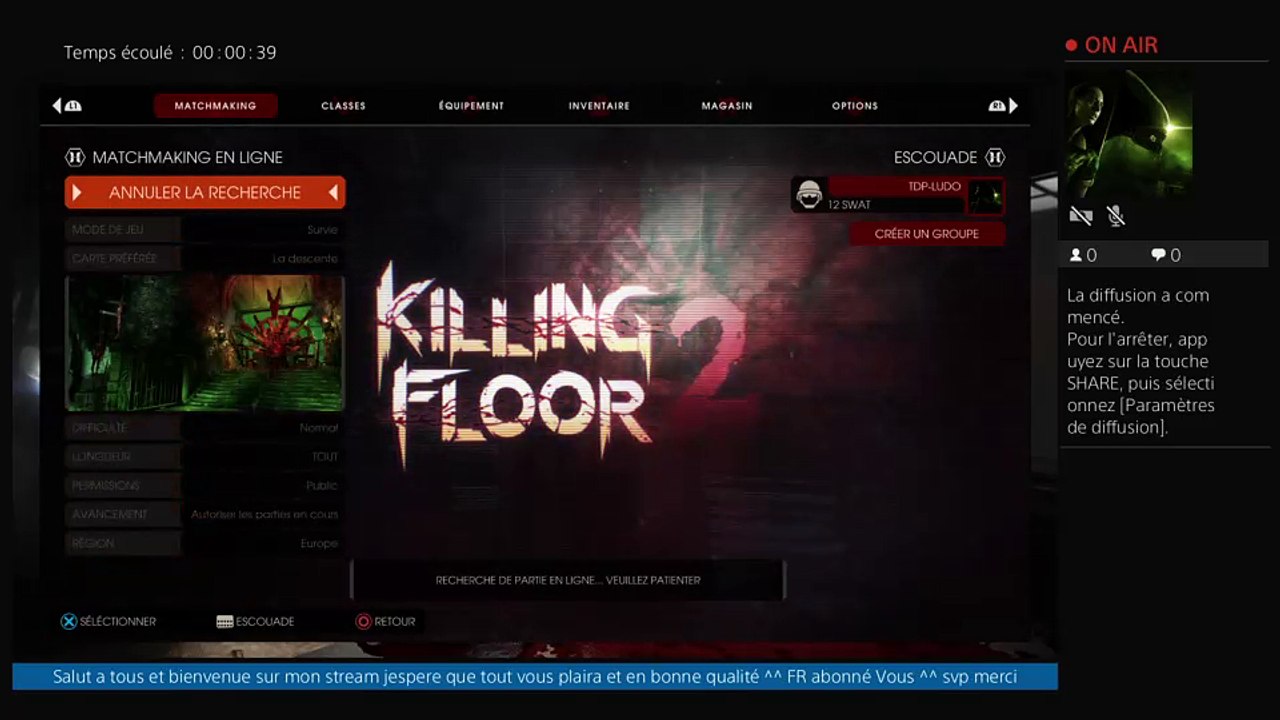Click Créer un groupe button
Image resolution: width=1280 pixels, height=720 pixels.
927,233
